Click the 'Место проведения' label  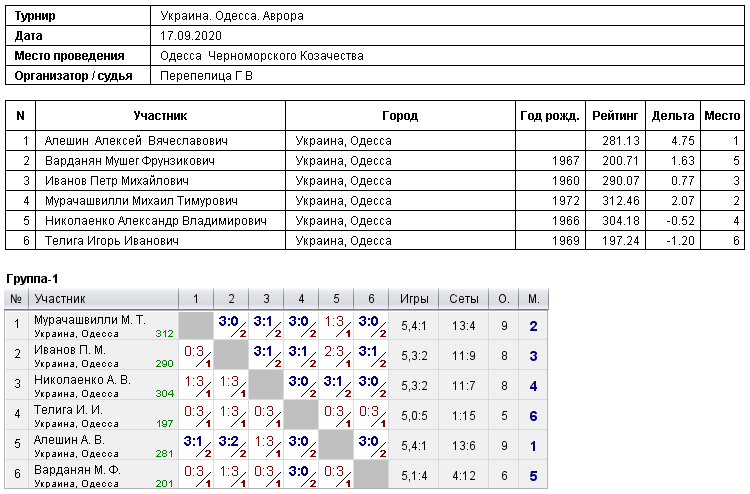pos(69,56)
